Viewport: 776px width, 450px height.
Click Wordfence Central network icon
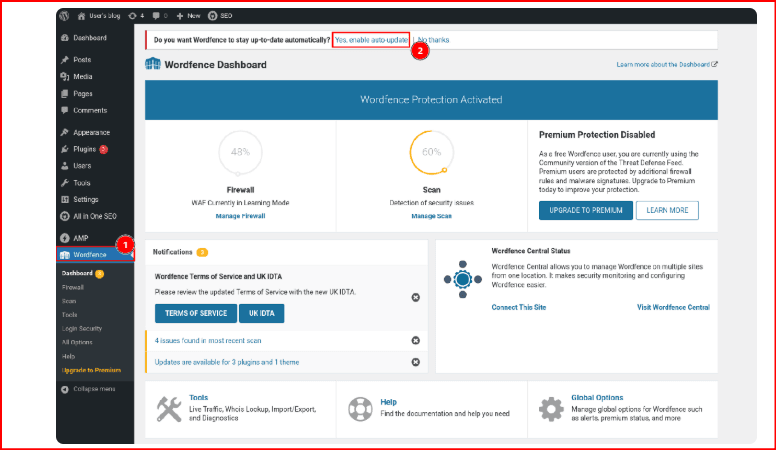pos(463,280)
